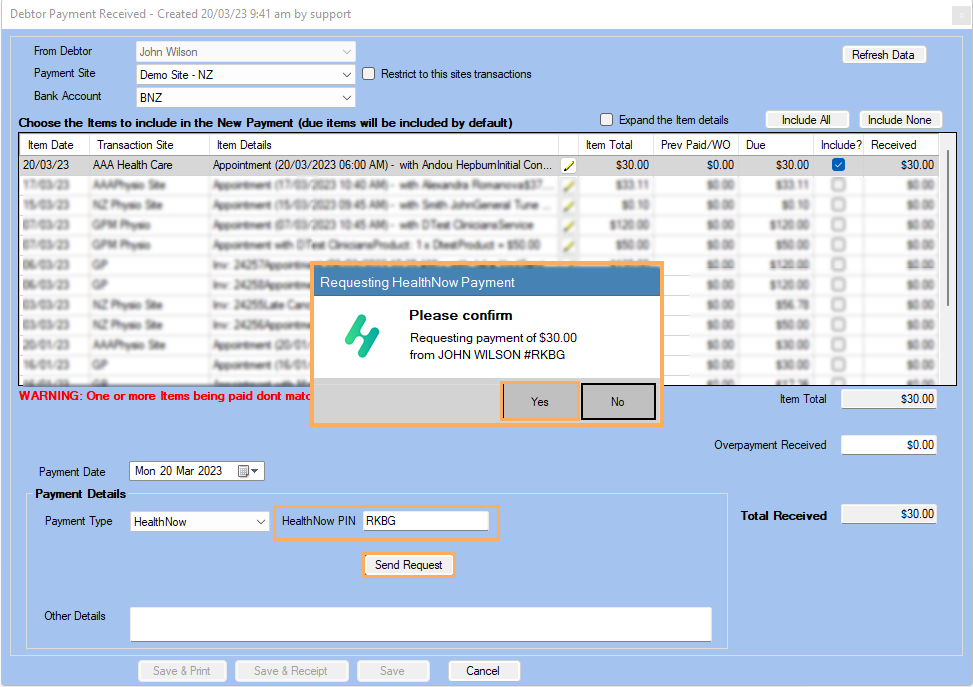
Task: Edit pencil icon for 17/03/23 appointment
Action: (568, 185)
